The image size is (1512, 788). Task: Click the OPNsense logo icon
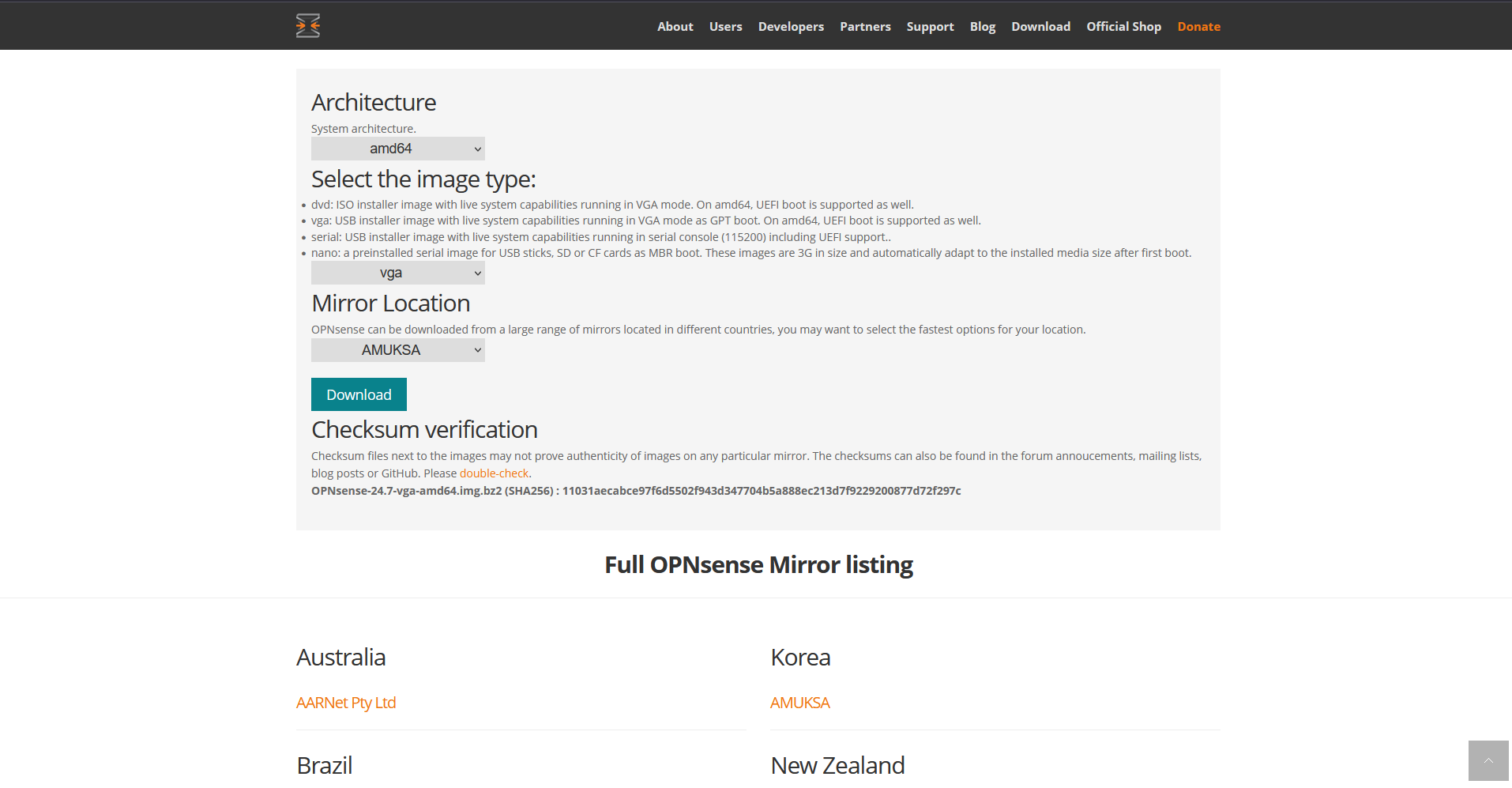click(x=308, y=26)
